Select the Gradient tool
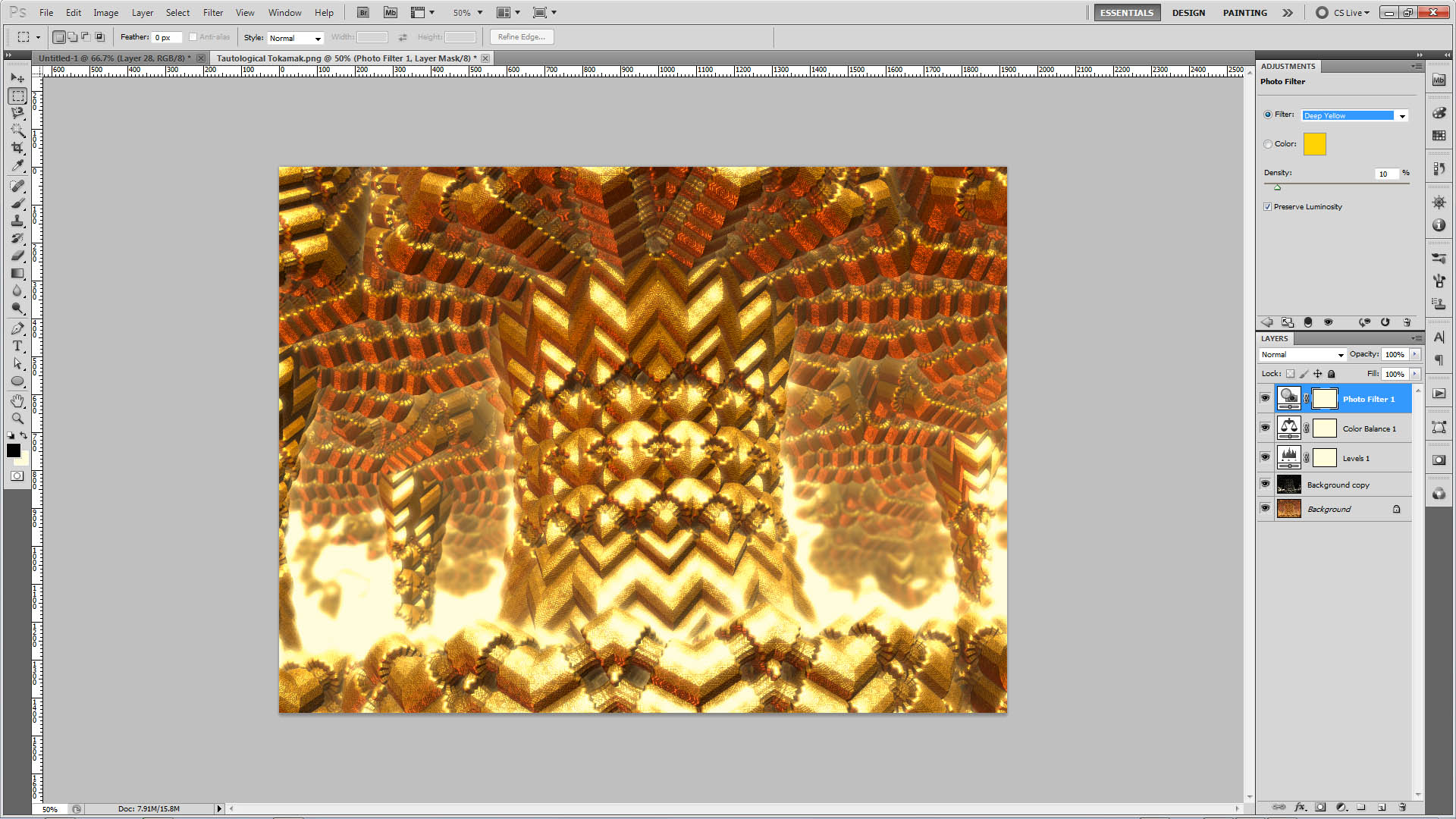The width and height of the screenshot is (1456, 819). click(x=17, y=274)
